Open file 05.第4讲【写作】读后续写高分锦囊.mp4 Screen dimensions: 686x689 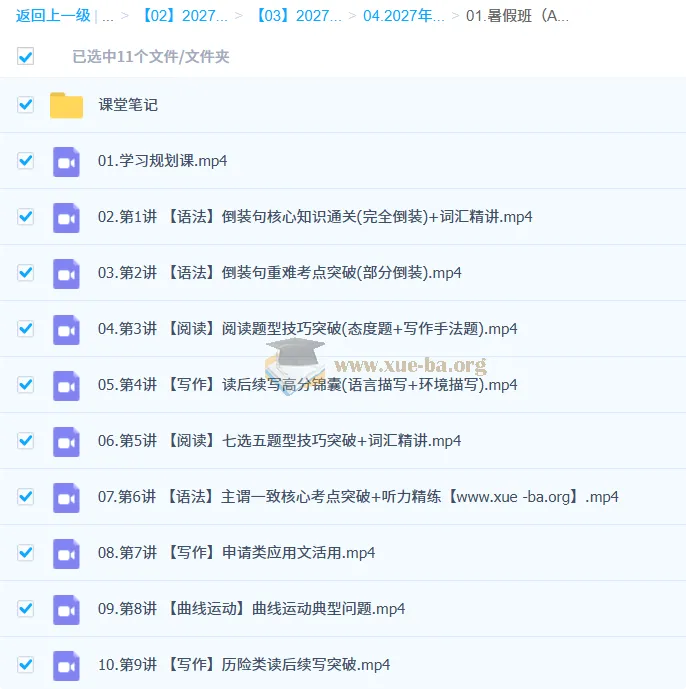(x=308, y=385)
